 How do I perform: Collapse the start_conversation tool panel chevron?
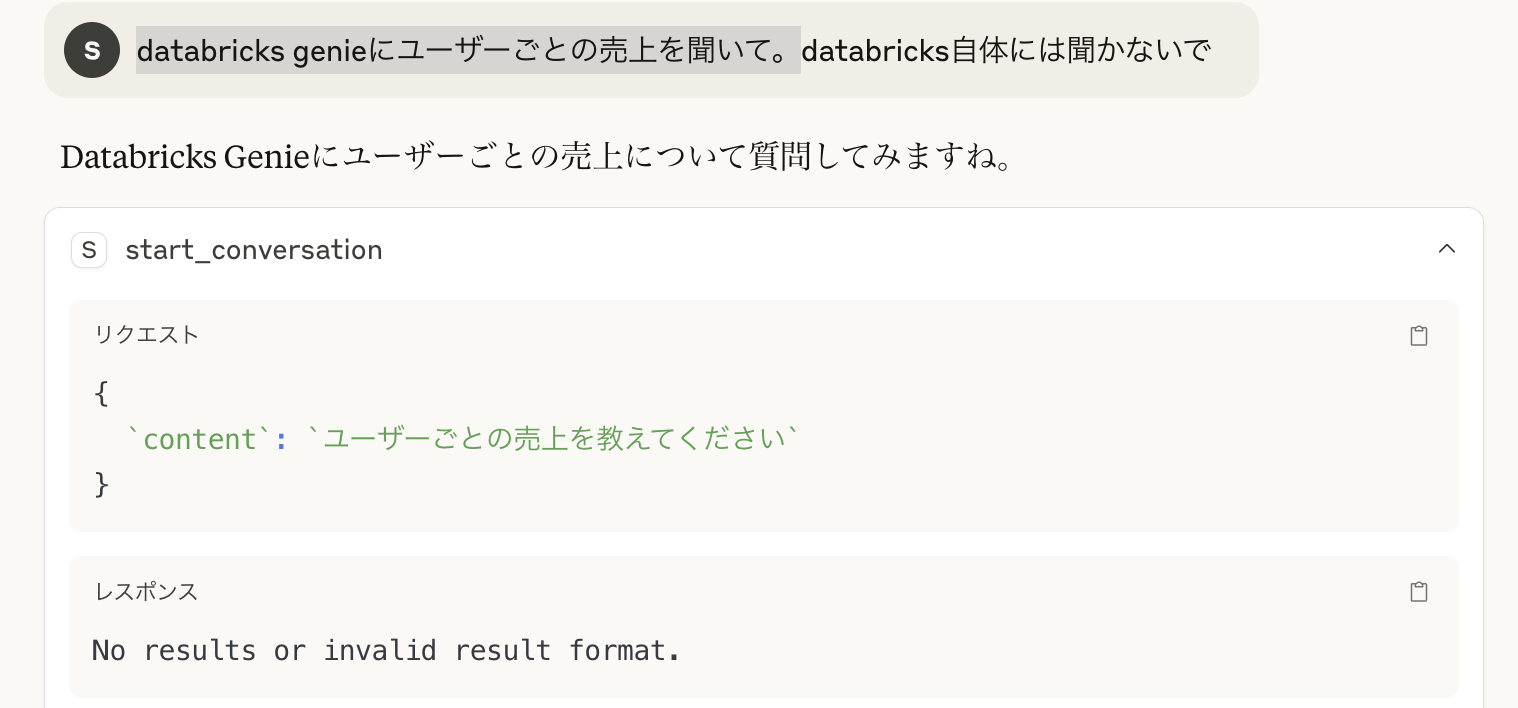pyautogui.click(x=1446, y=249)
